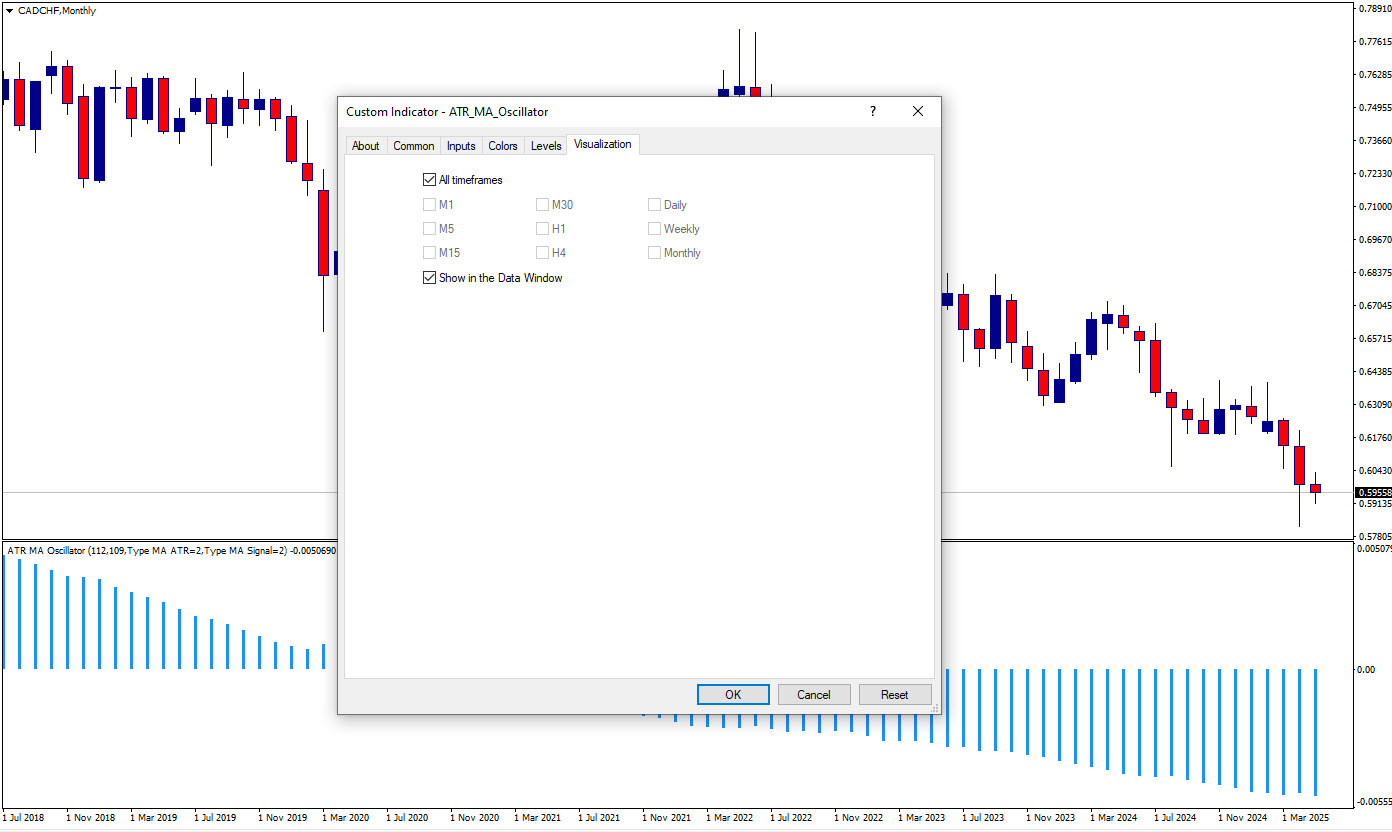Click the triangle arrow beside CADCHF,Monthly
This screenshot has width=1392, height=832.
tap(10, 11)
